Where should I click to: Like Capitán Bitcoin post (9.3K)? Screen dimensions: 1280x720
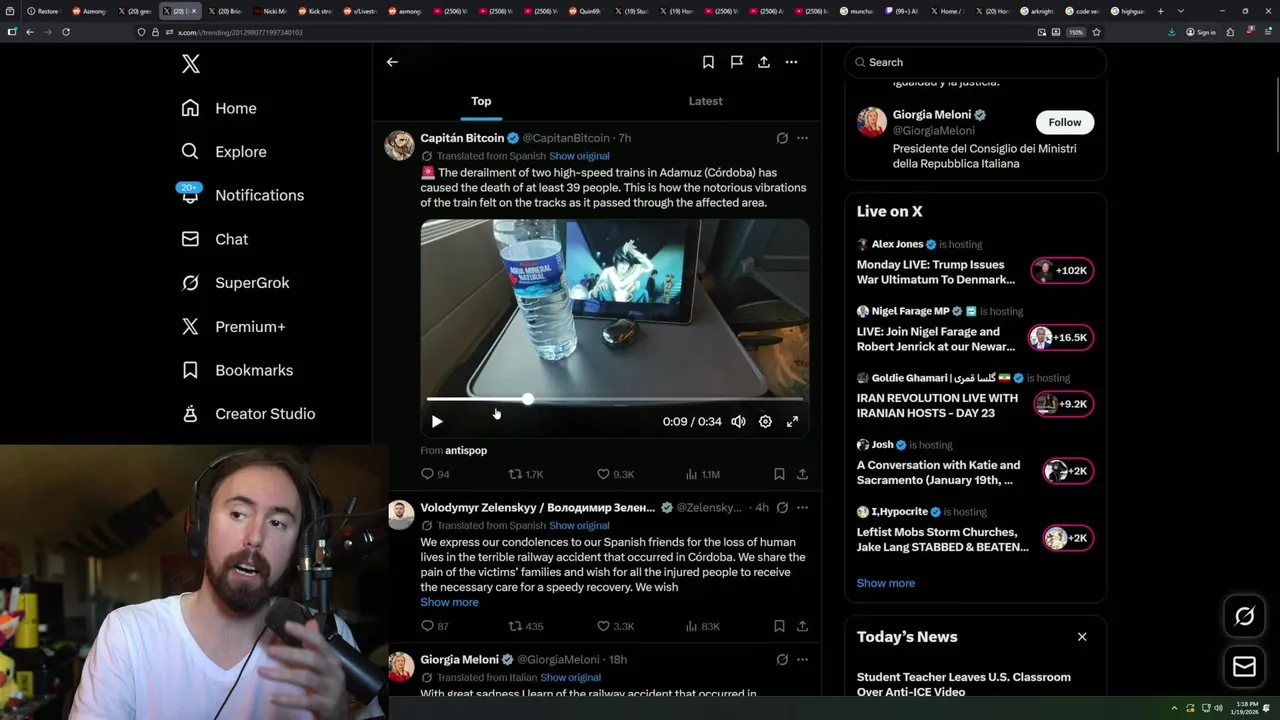pyautogui.click(x=615, y=474)
